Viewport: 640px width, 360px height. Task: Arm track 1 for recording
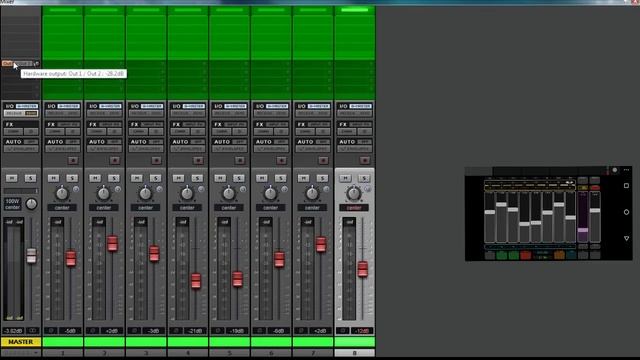click(73, 160)
